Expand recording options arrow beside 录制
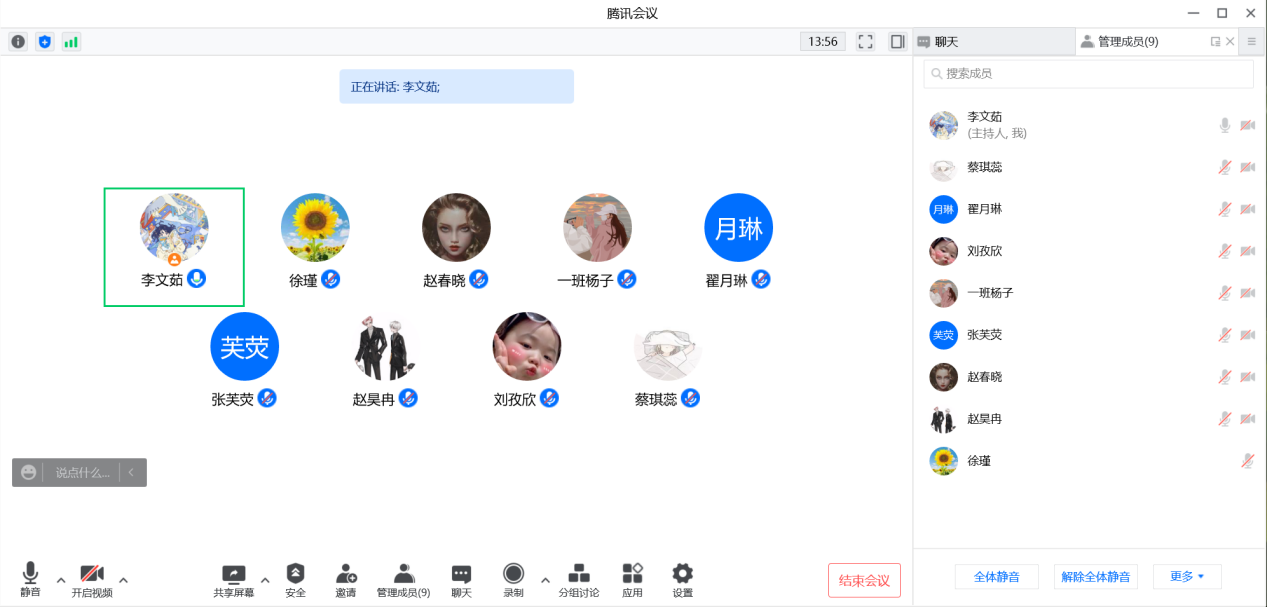The width and height of the screenshot is (1267, 607). (544, 579)
